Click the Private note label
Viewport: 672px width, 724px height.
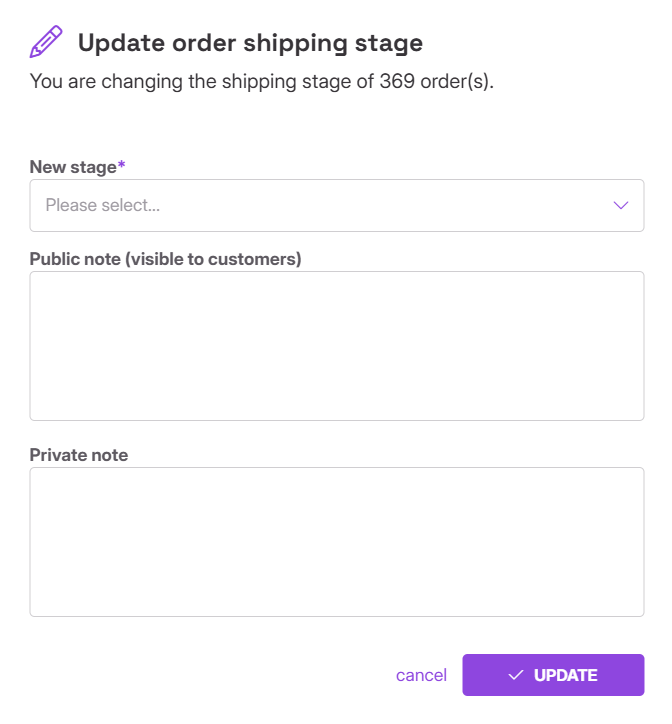click(x=79, y=455)
